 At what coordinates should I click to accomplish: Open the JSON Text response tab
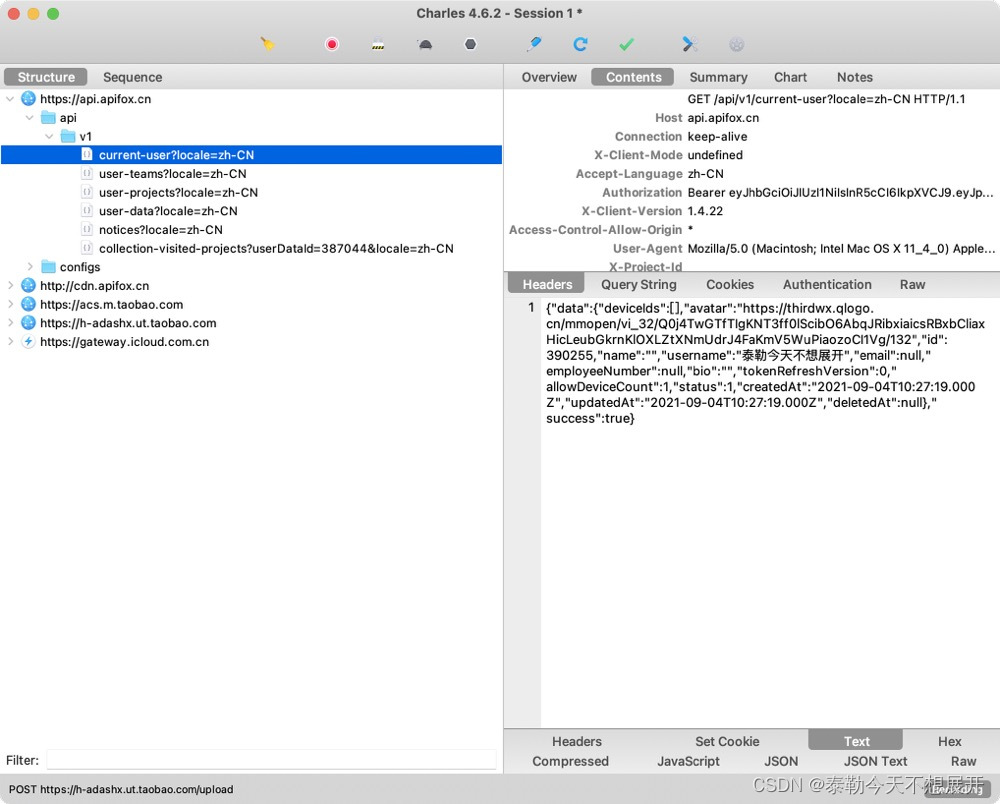click(x=875, y=761)
